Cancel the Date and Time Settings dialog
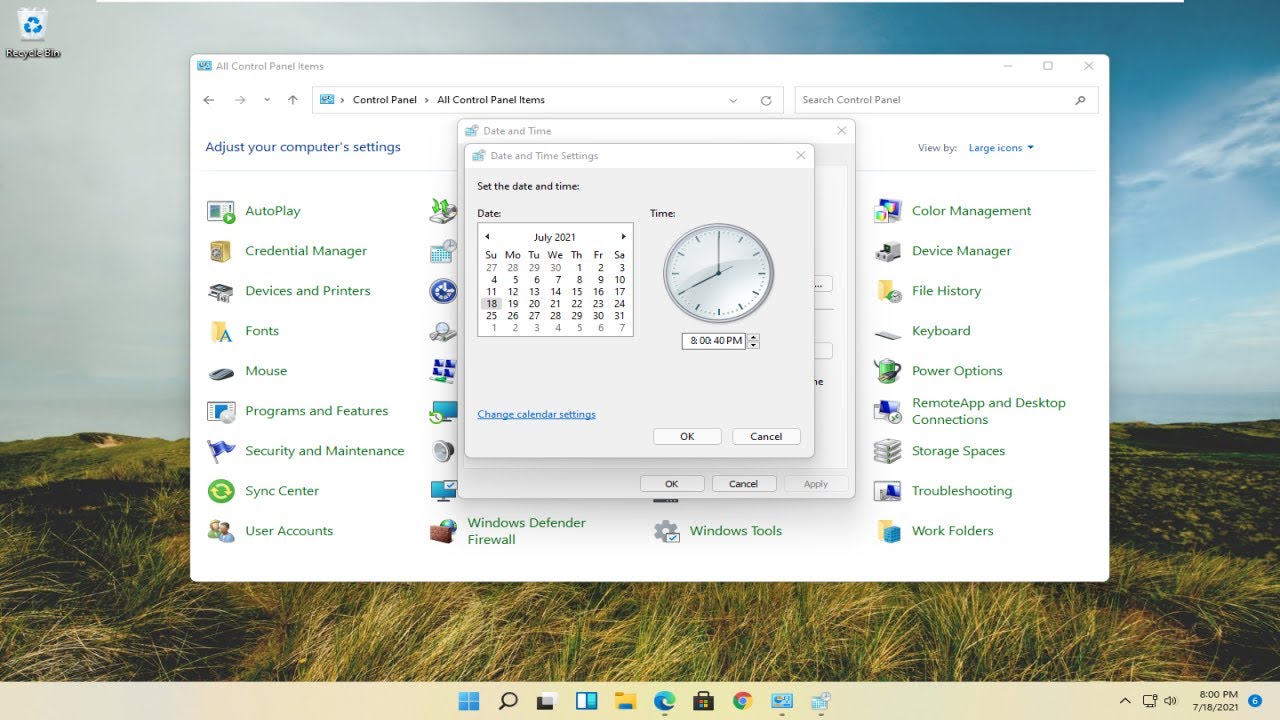Viewport: 1280px width, 720px height. pyautogui.click(x=766, y=436)
